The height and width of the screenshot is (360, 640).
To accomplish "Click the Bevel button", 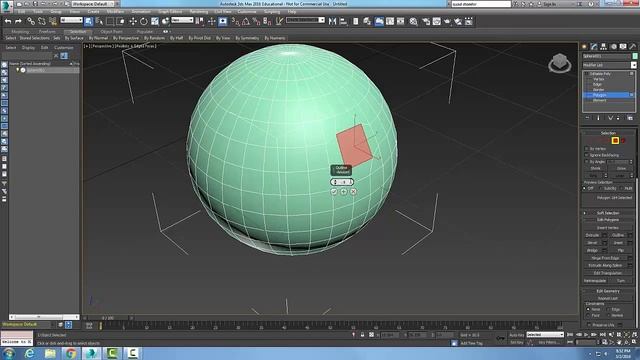I will [x=592, y=242].
